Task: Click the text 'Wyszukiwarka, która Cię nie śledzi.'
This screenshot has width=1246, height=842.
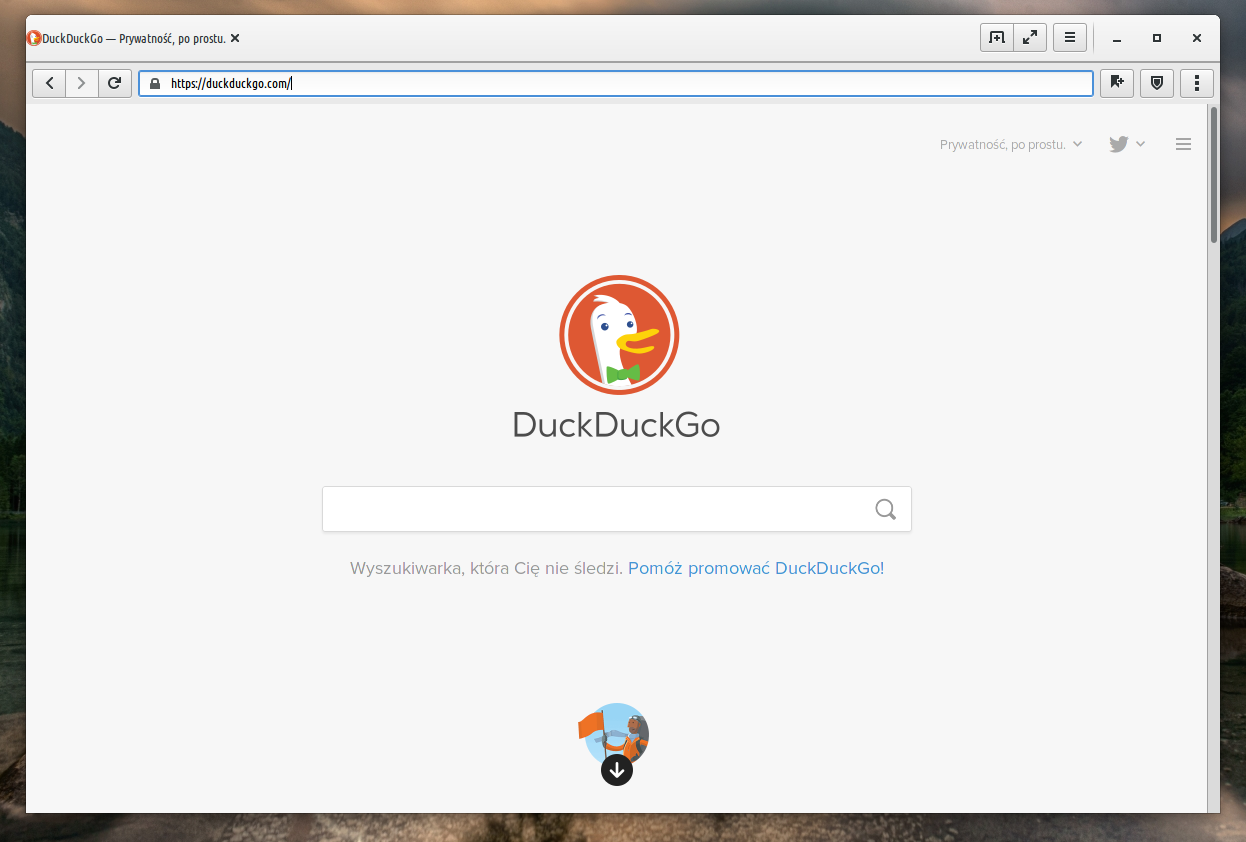Action: (x=487, y=568)
